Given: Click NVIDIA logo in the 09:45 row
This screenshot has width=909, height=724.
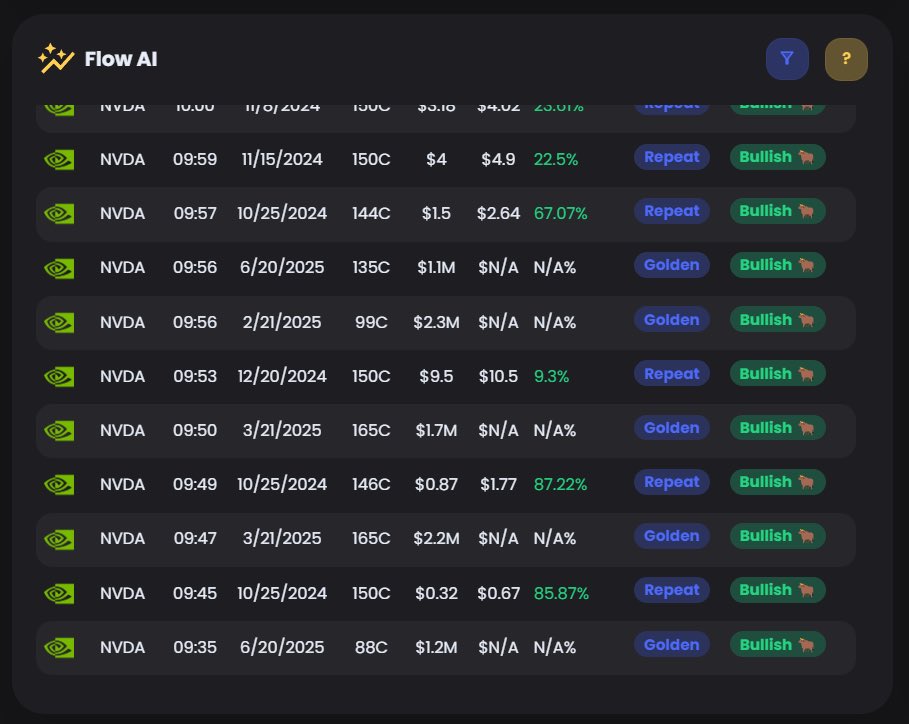Looking at the screenshot, I should tap(59, 593).
